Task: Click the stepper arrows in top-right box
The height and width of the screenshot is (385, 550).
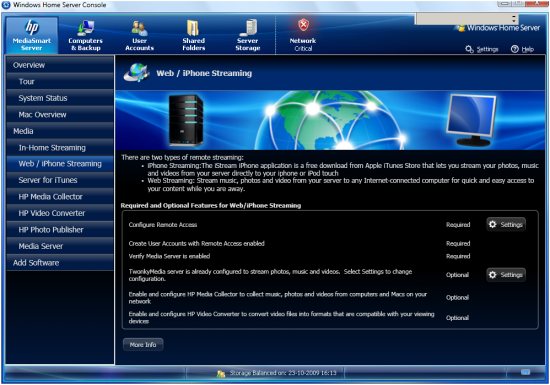Action: pyautogui.click(x=514, y=19)
